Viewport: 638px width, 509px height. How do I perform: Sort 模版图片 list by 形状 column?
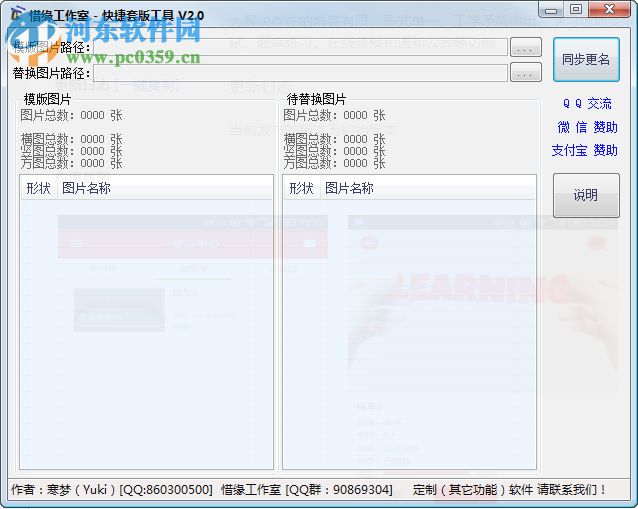(x=39, y=188)
